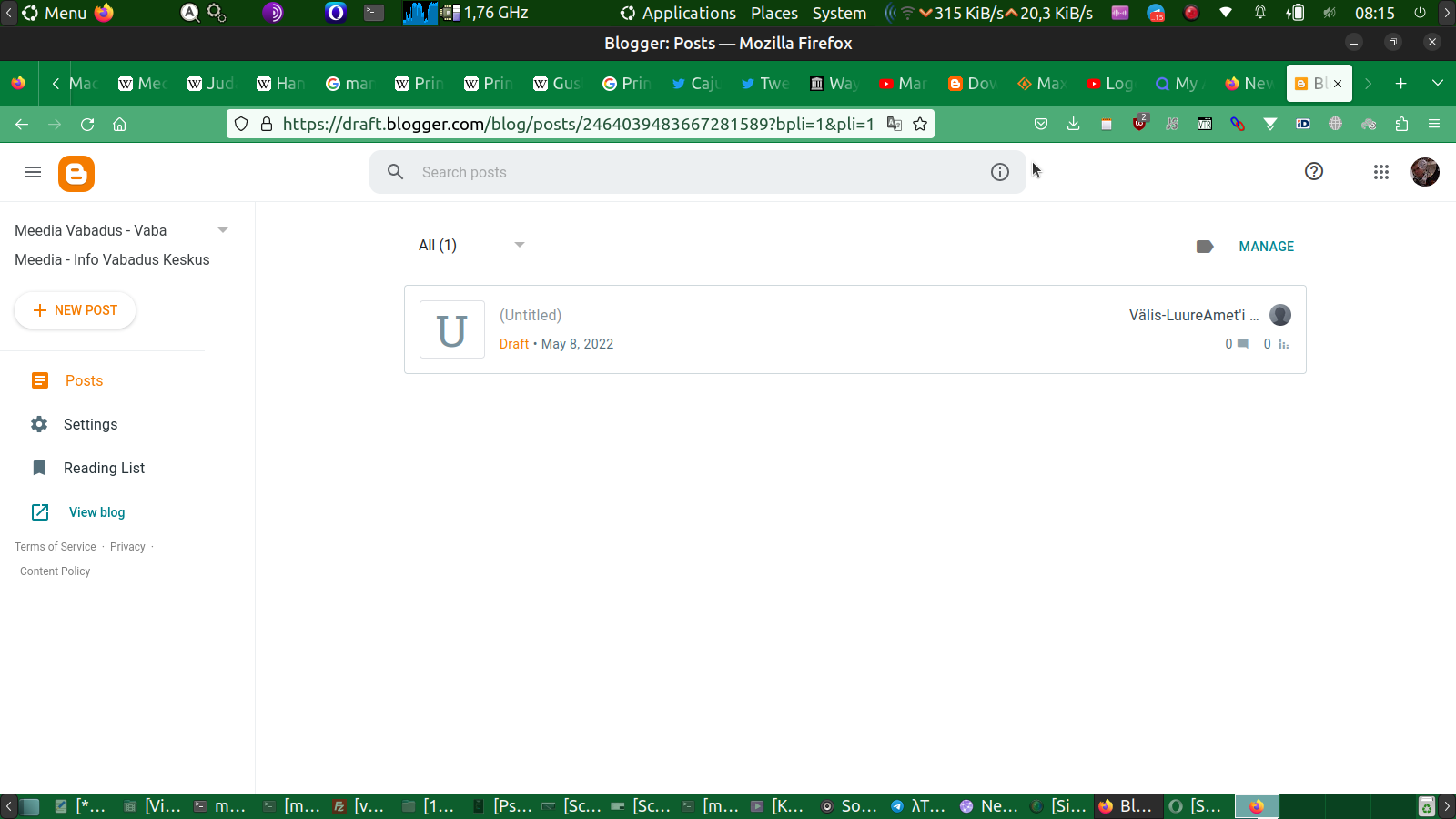The width and height of the screenshot is (1456, 819).
Task: Open the Google account avatar
Action: click(x=1425, y=172)
